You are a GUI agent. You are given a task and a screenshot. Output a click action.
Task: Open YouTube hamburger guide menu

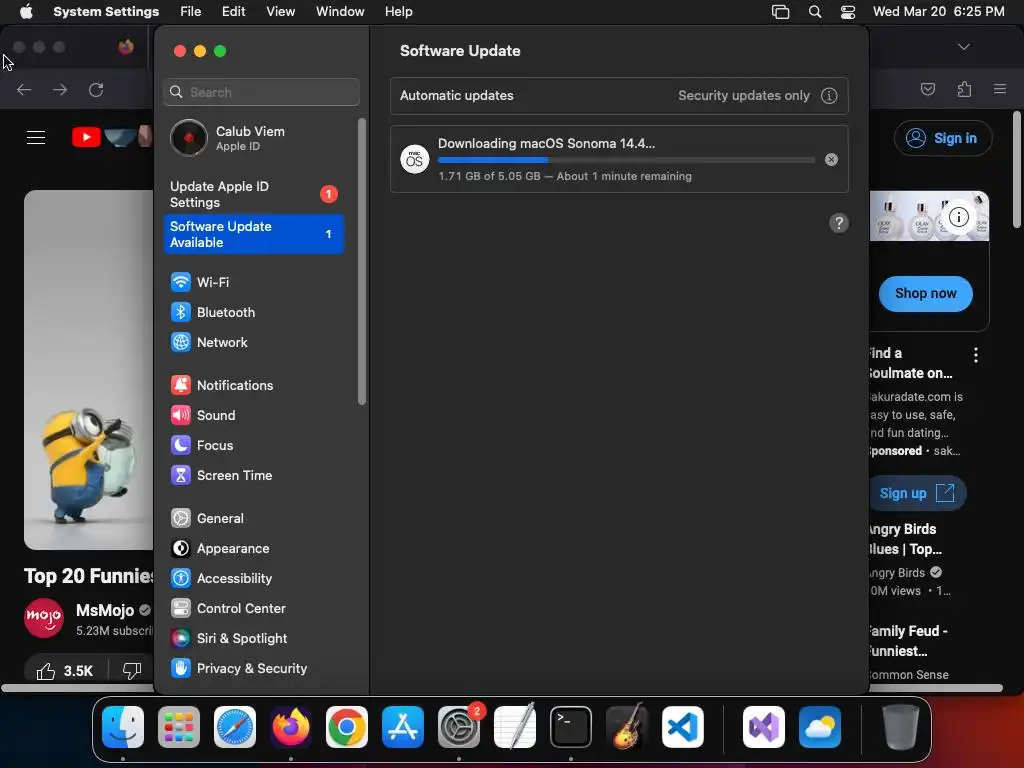click(x=36, y=138)
